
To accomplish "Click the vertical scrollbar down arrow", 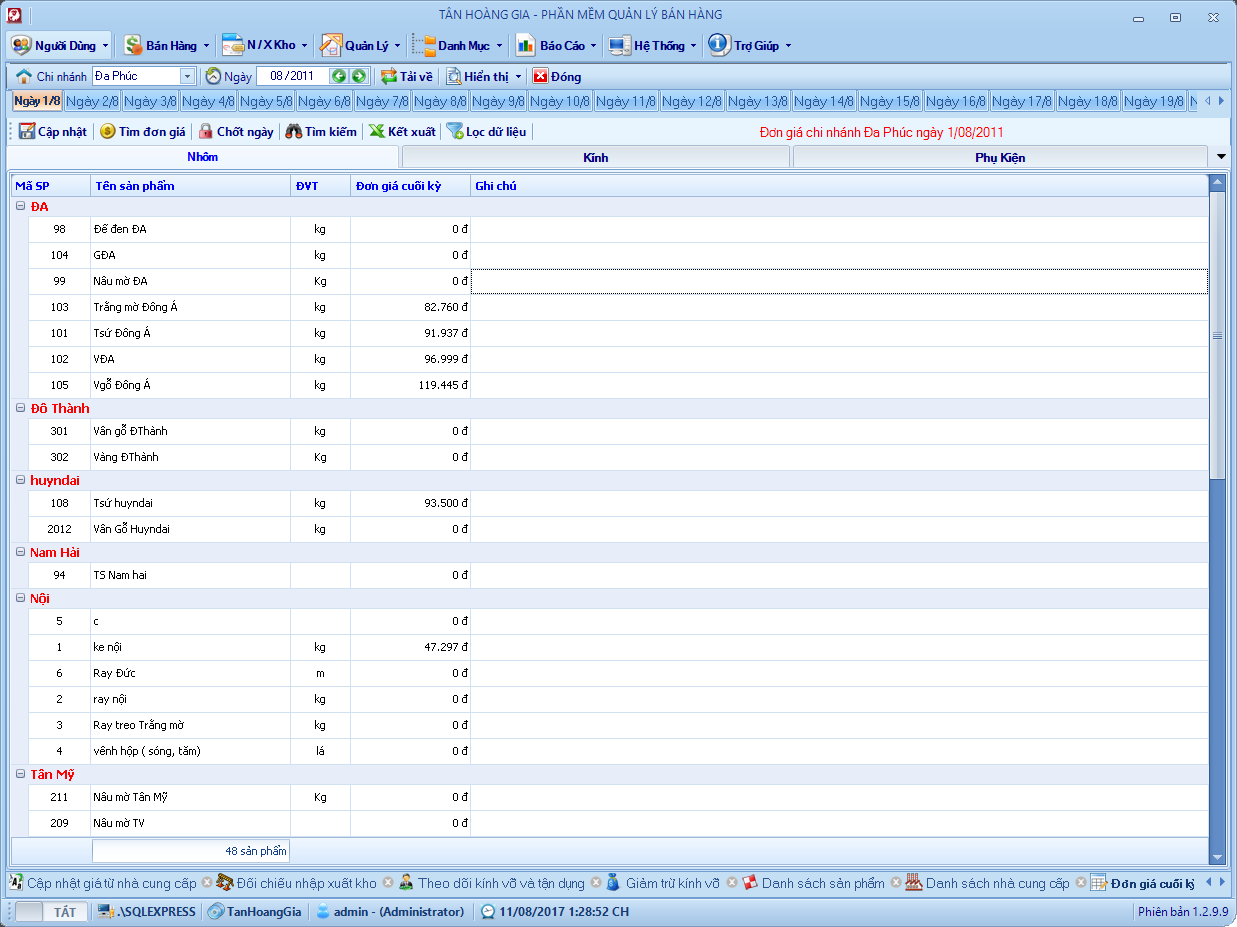I will coord(1217,857).
